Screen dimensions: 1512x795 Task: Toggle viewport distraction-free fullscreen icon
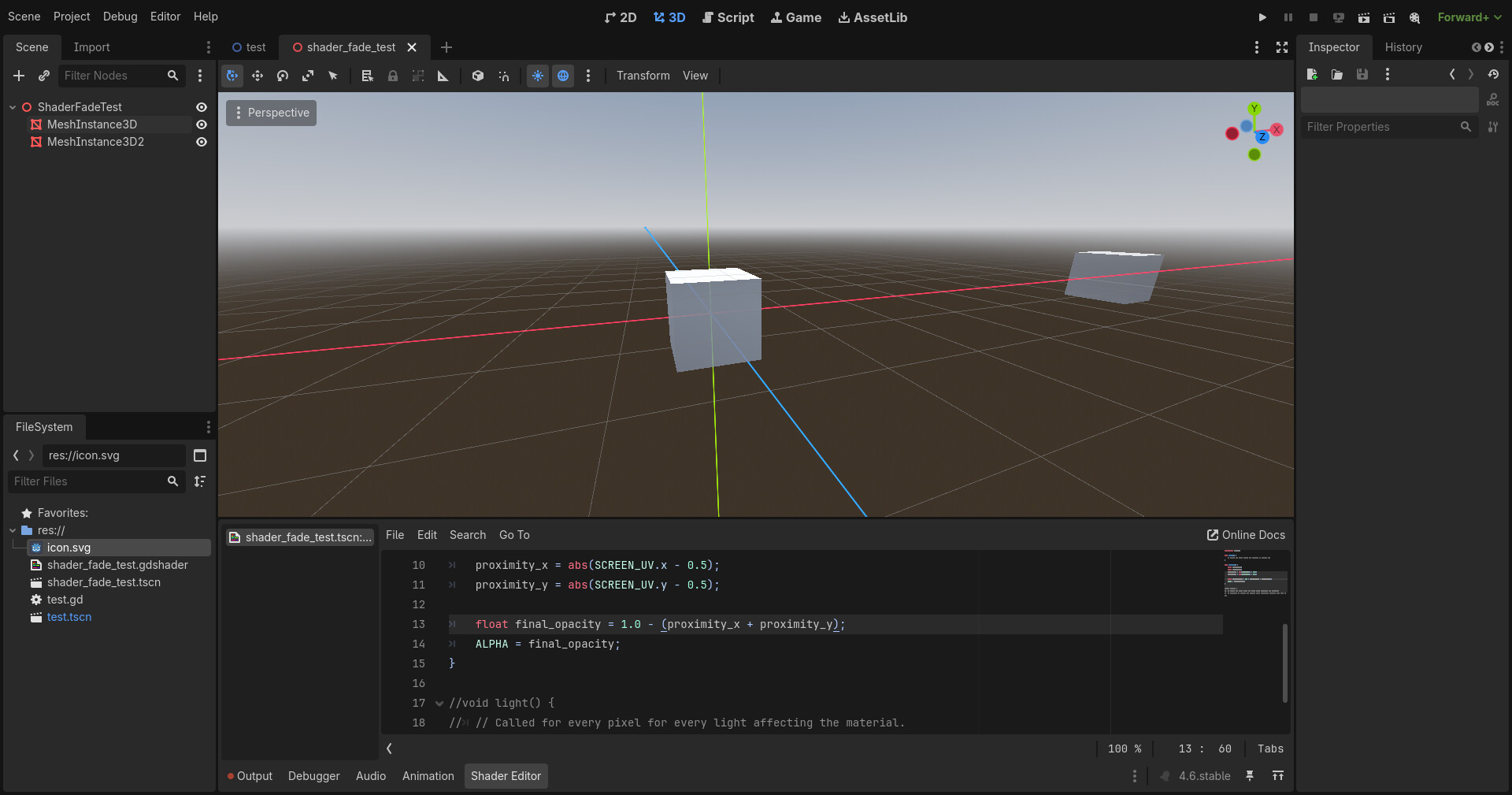[1282, 47]
